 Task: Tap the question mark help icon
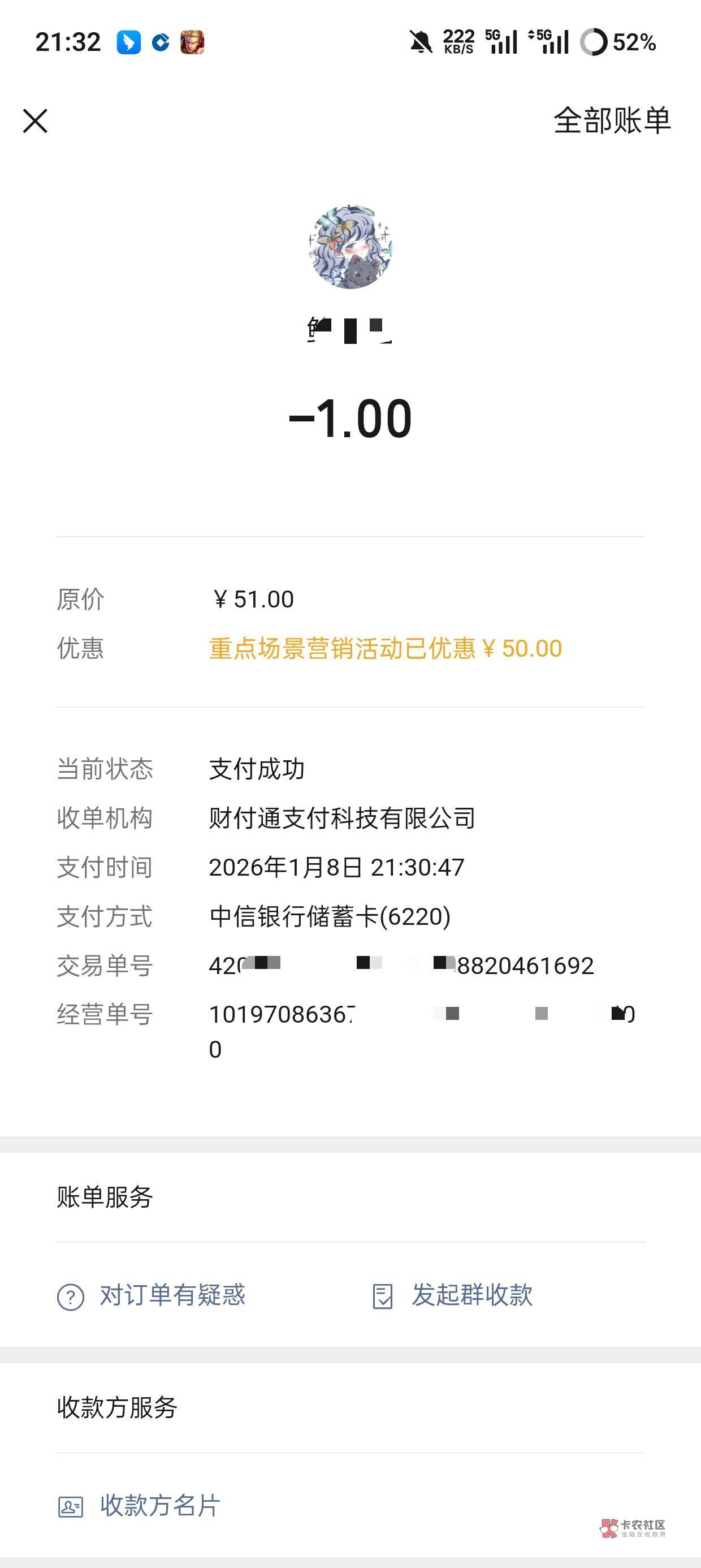(x=71, y=1296)
